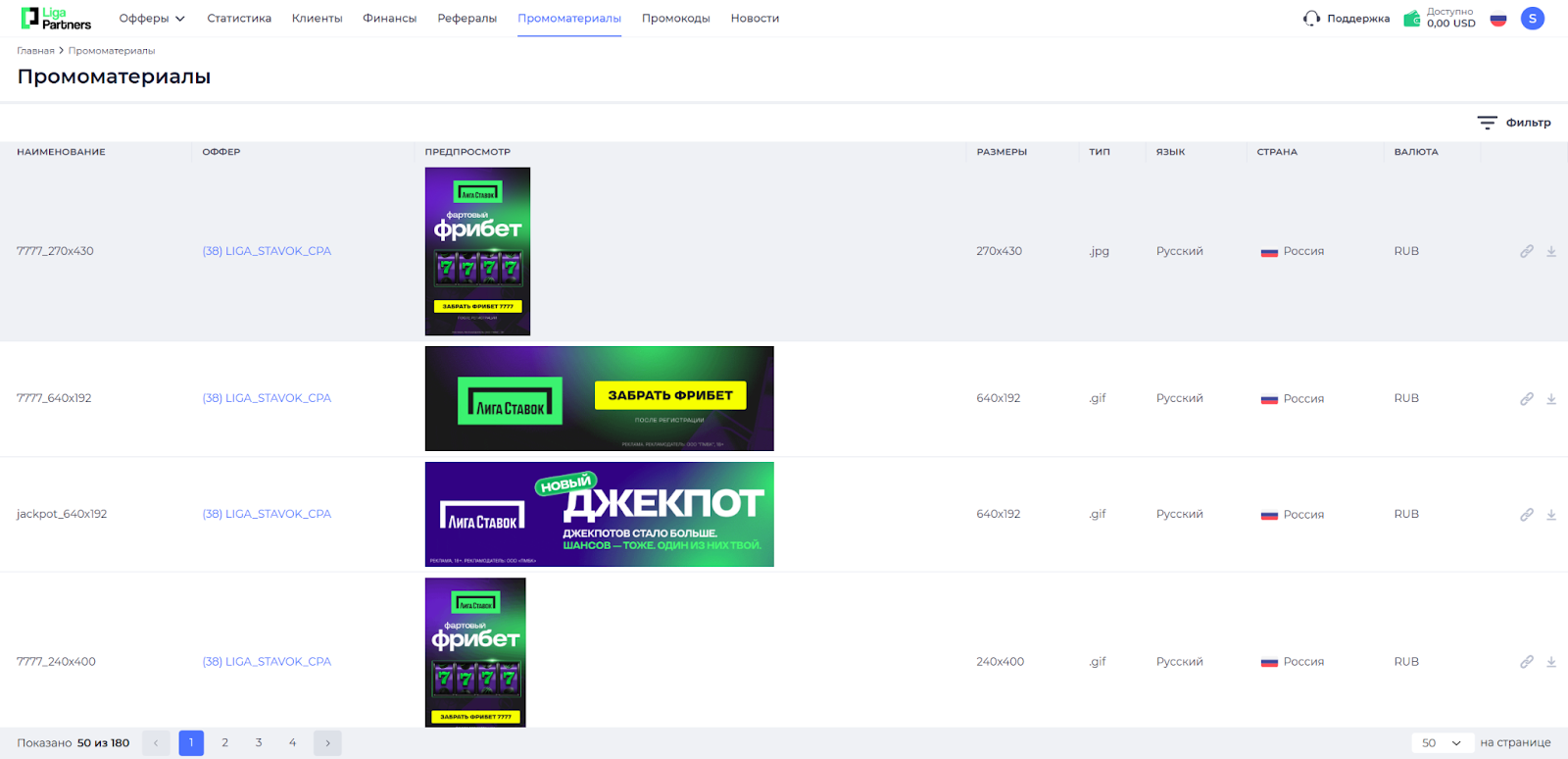Open the Клиенты tab
Viewport: 1568px width, 759px height.
pyautogui.click(x=318, y=19)
